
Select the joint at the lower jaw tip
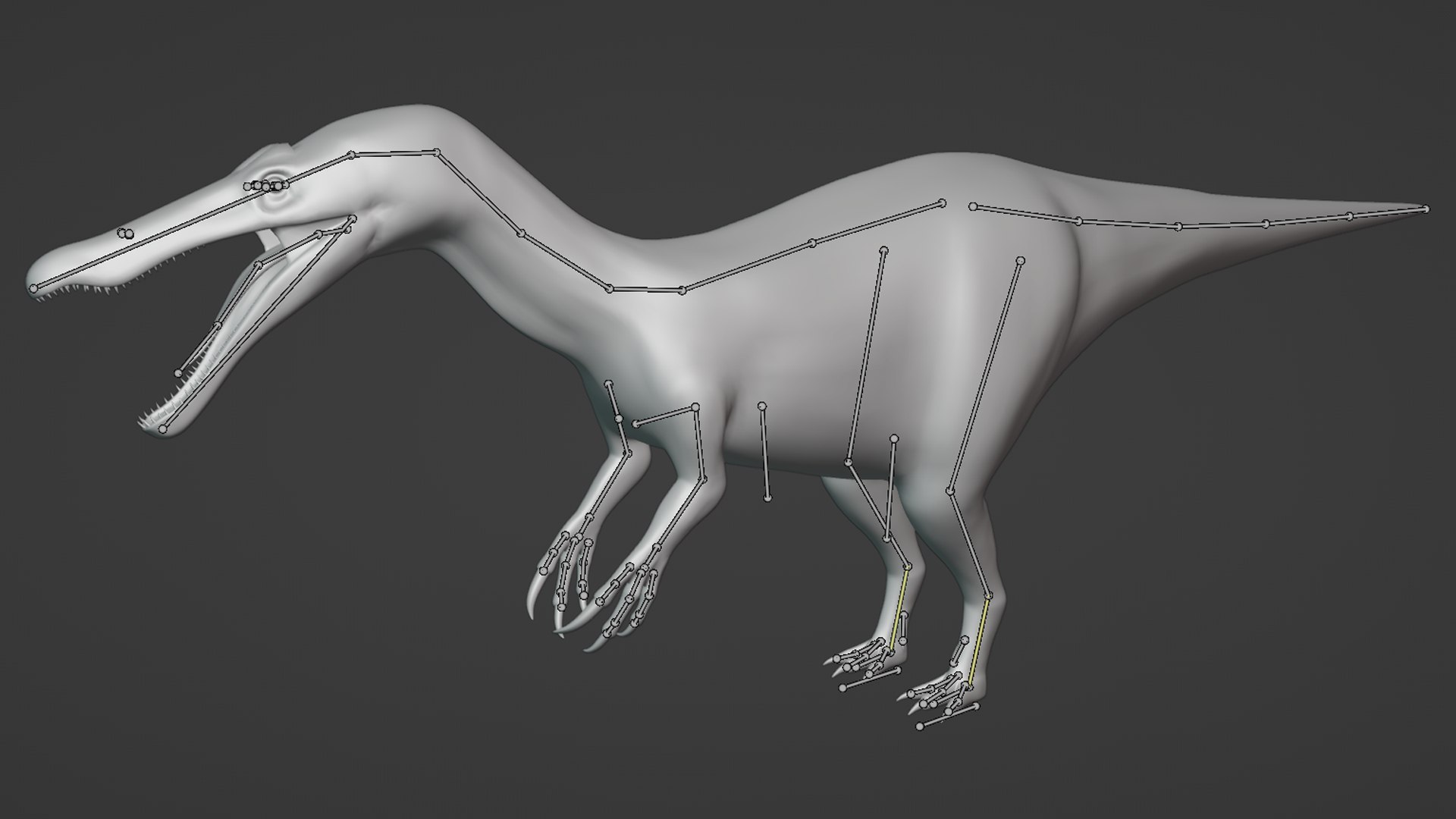[x=162, y=429]
